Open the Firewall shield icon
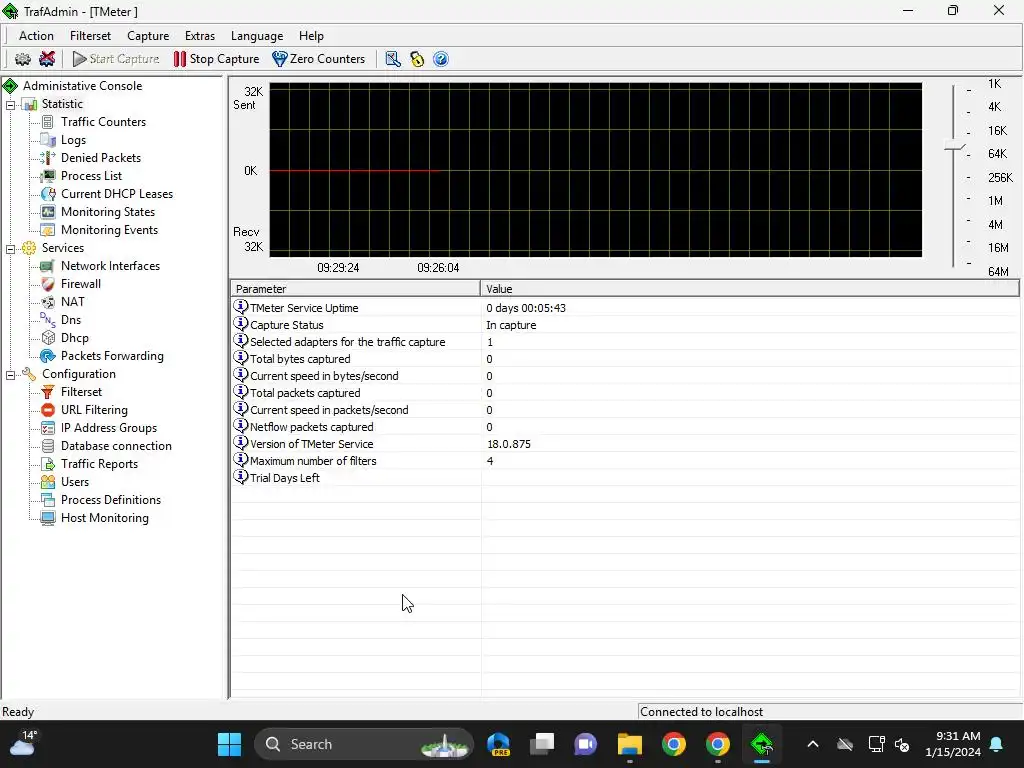 point(48,284)
